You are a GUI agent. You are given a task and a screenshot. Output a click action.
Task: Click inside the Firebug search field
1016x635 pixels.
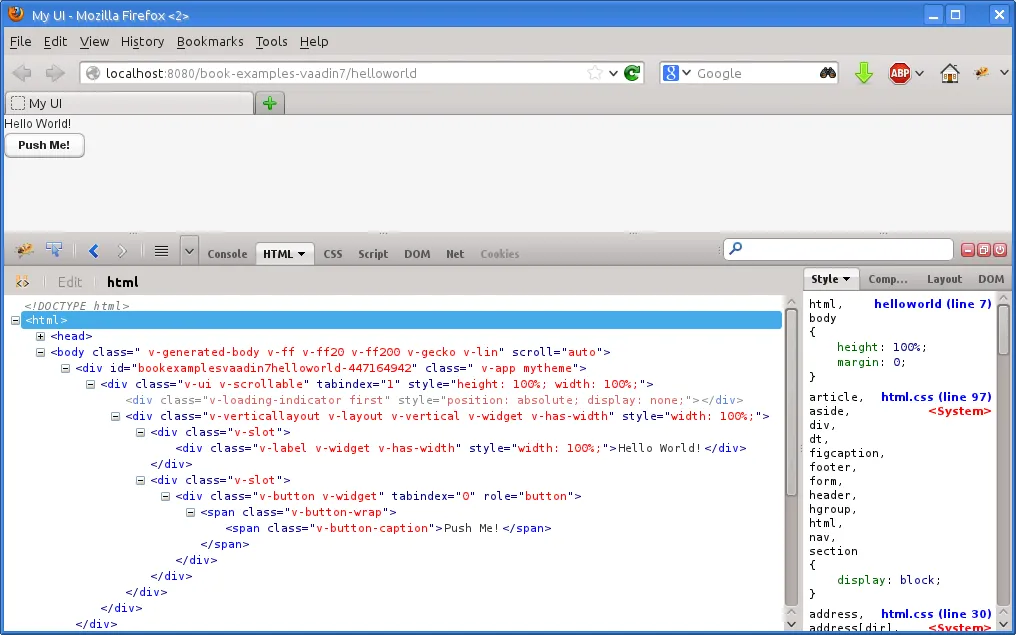point(838,249)
